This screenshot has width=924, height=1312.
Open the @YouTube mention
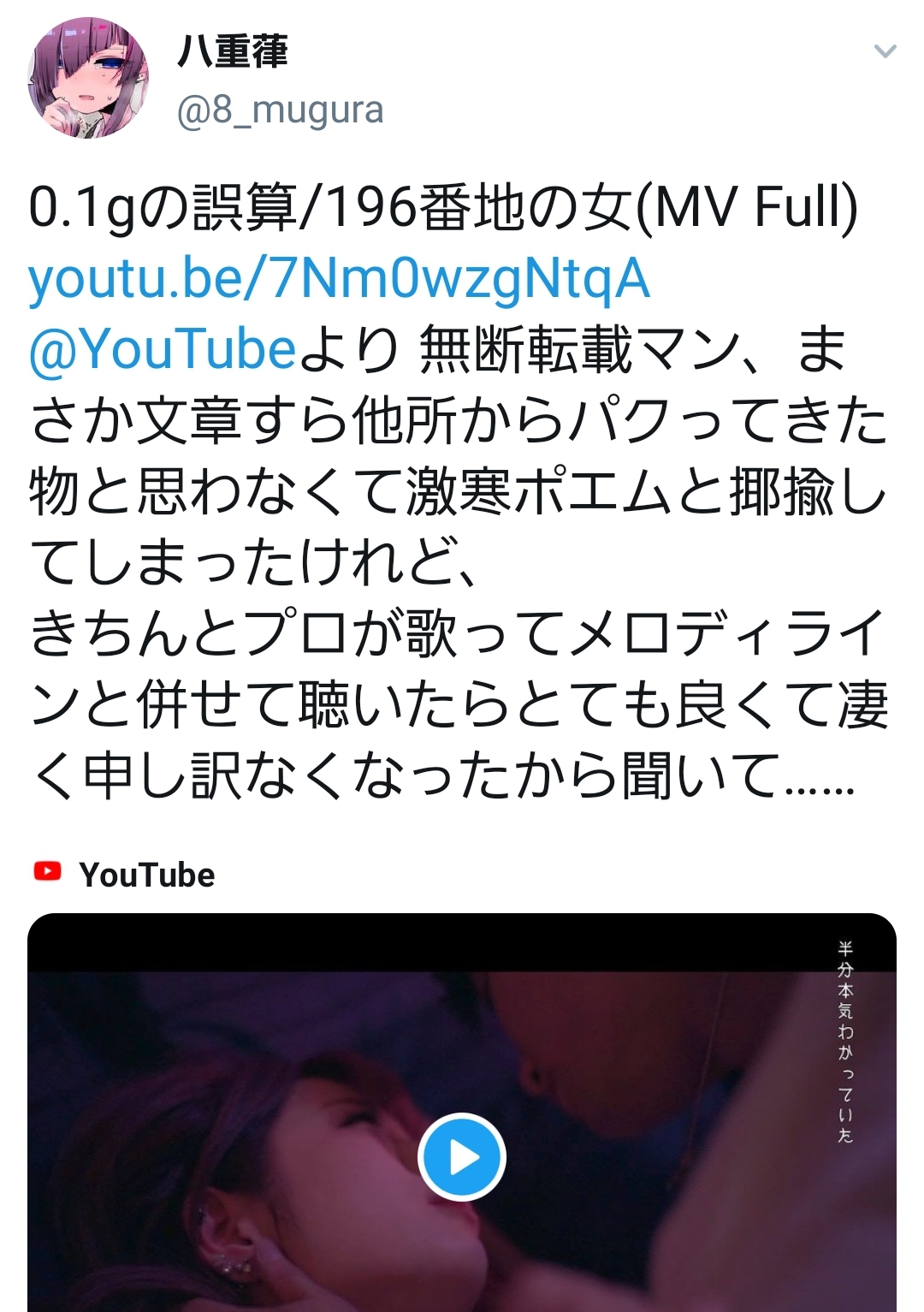[163, 351]
